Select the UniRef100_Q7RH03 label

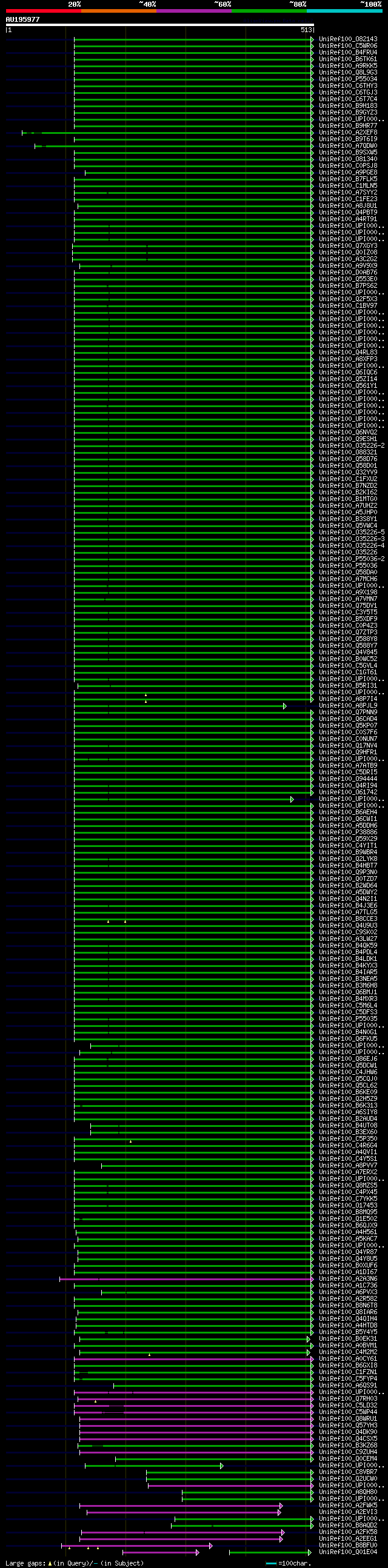(x=348, y=1400)
